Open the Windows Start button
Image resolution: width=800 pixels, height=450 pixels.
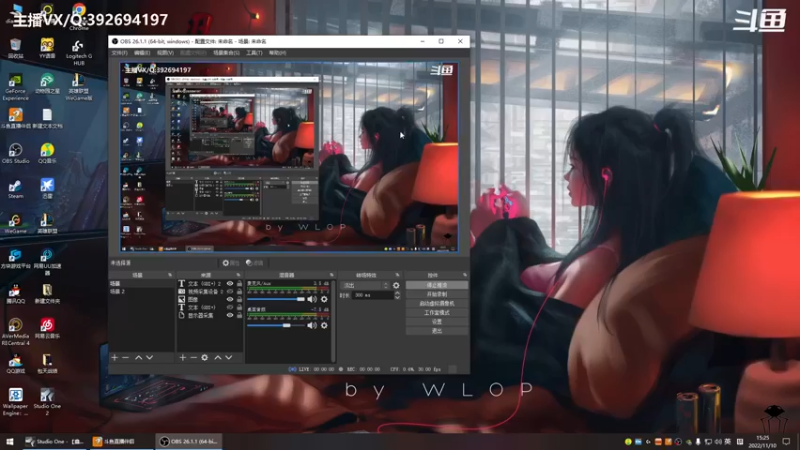tap(10, 441)
